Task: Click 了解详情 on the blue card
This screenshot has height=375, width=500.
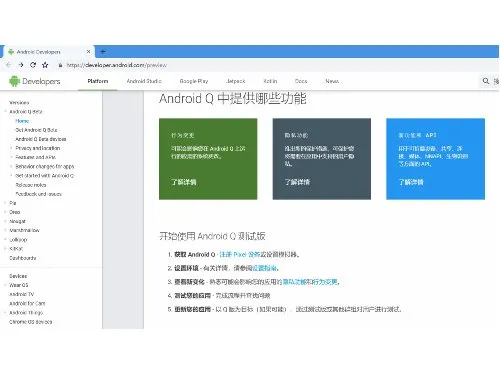Action: [x=411, y=182]
